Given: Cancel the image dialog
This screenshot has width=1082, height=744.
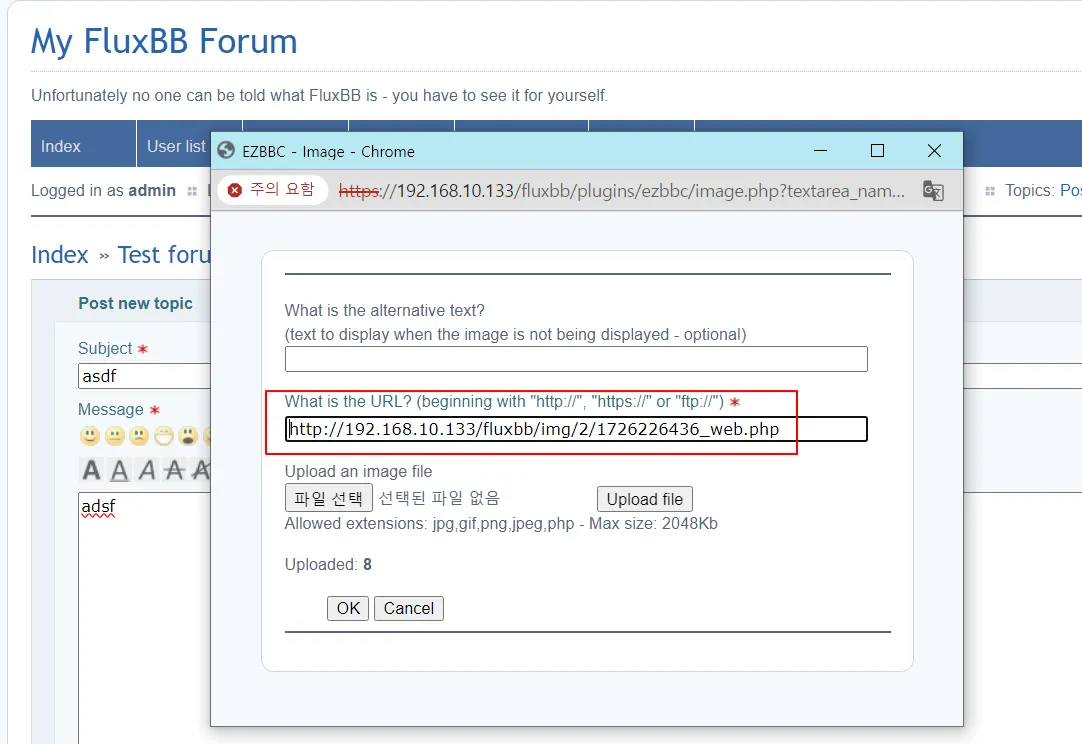Looking at the screenshot, I should point(409,608).
